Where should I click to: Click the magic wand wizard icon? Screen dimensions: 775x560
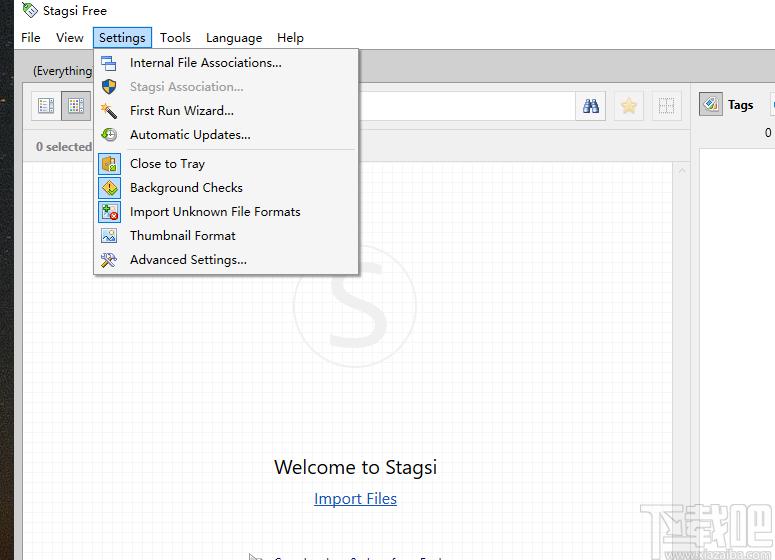(x=109, y=111)
